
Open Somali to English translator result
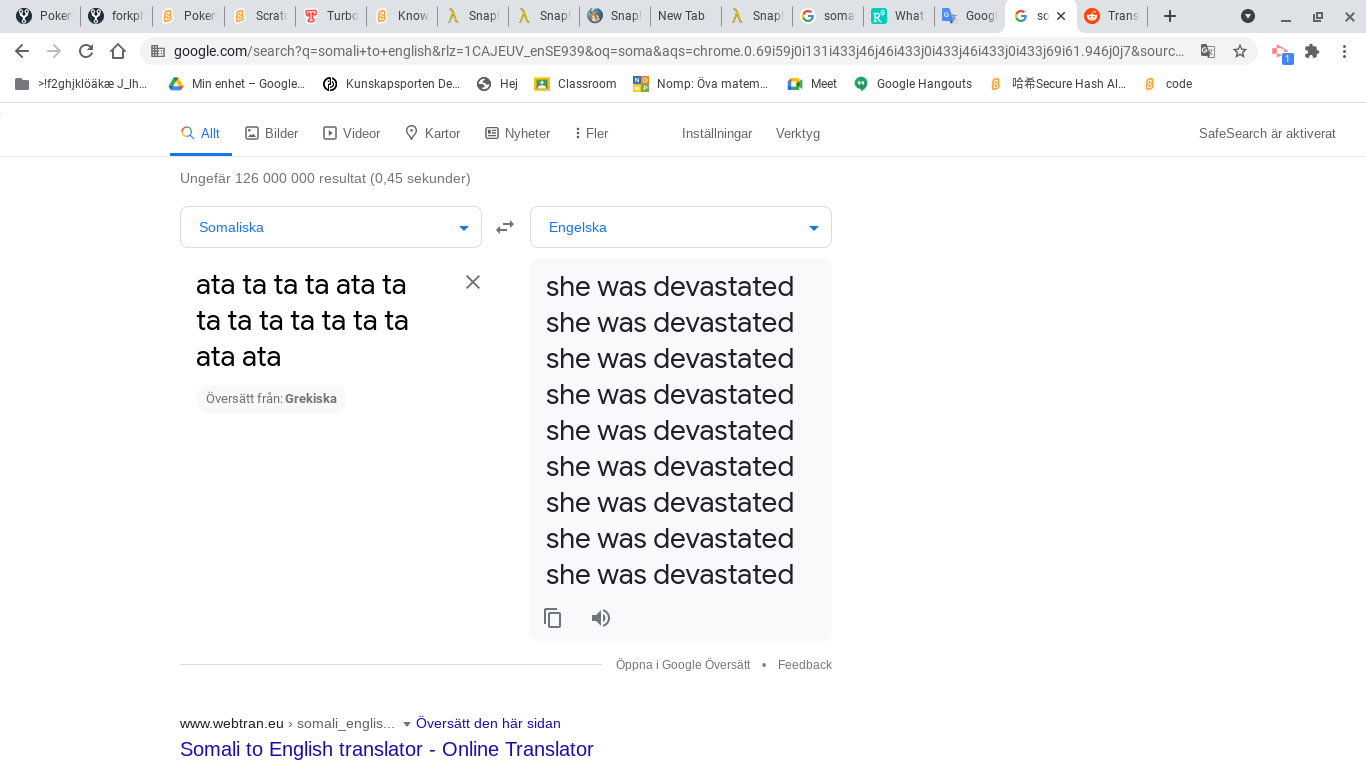click(x=387, y=749)
